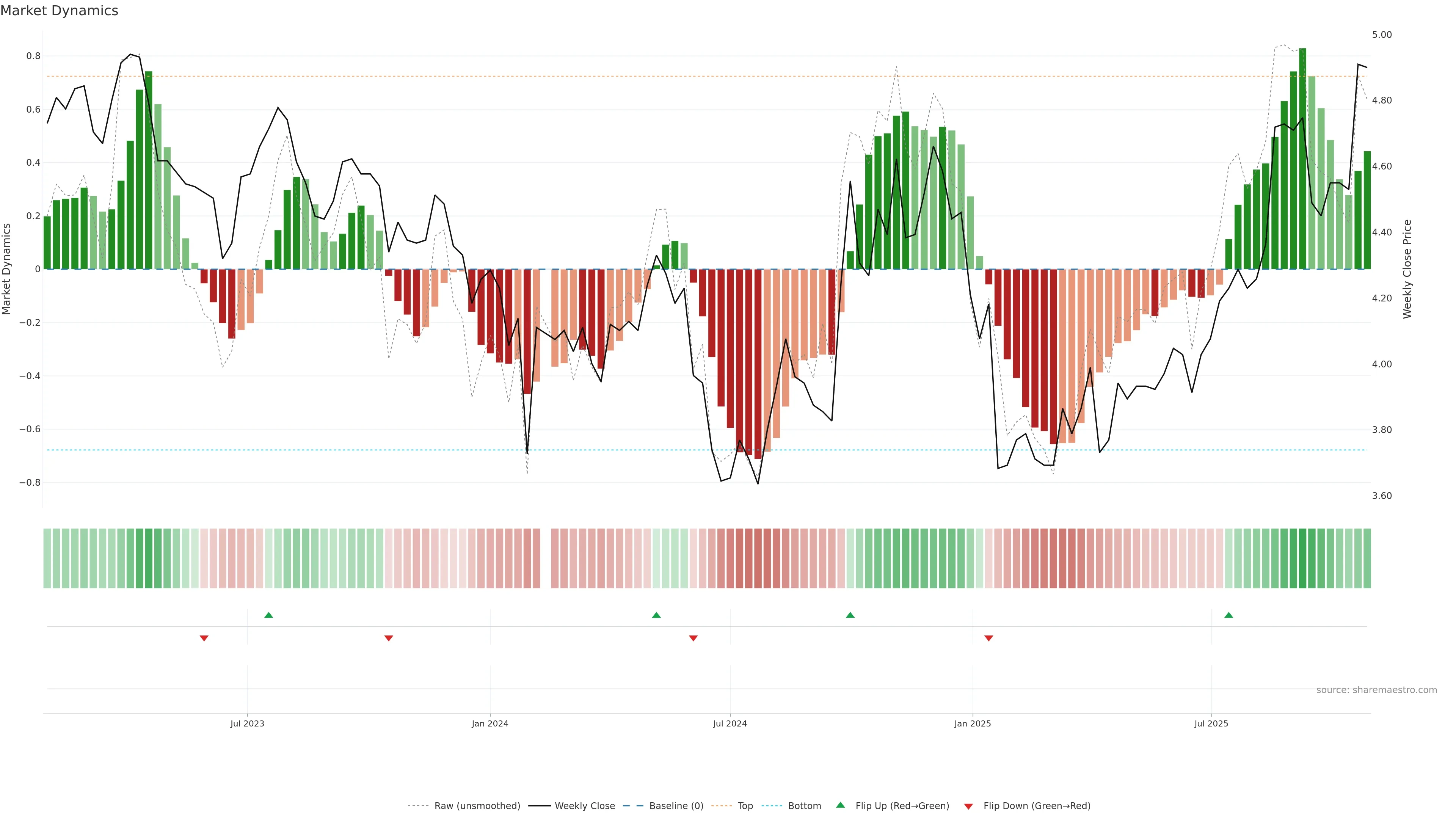1456x819 pixels.
Task: Hide the Bottom threshold line via the legend
Action: (x=804, y=806)
